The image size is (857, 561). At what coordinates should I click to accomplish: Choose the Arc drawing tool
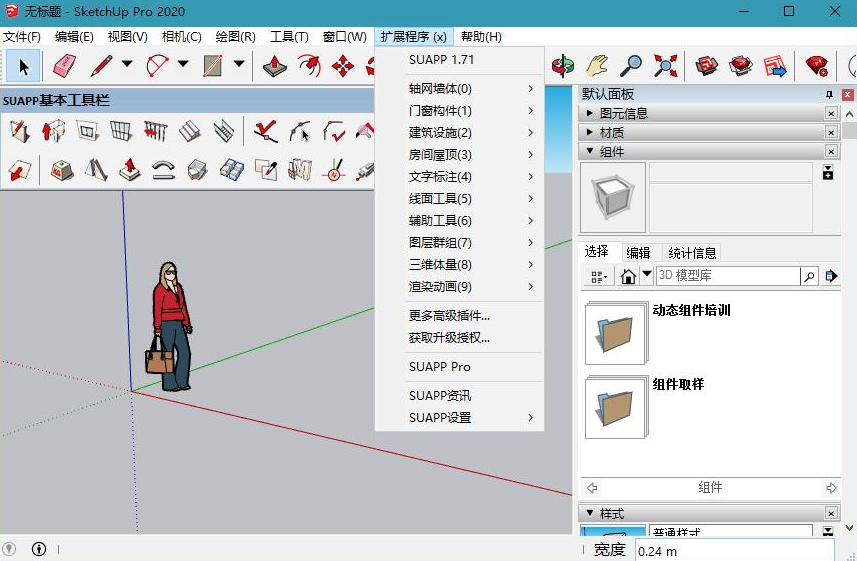[x=157, y=66]
